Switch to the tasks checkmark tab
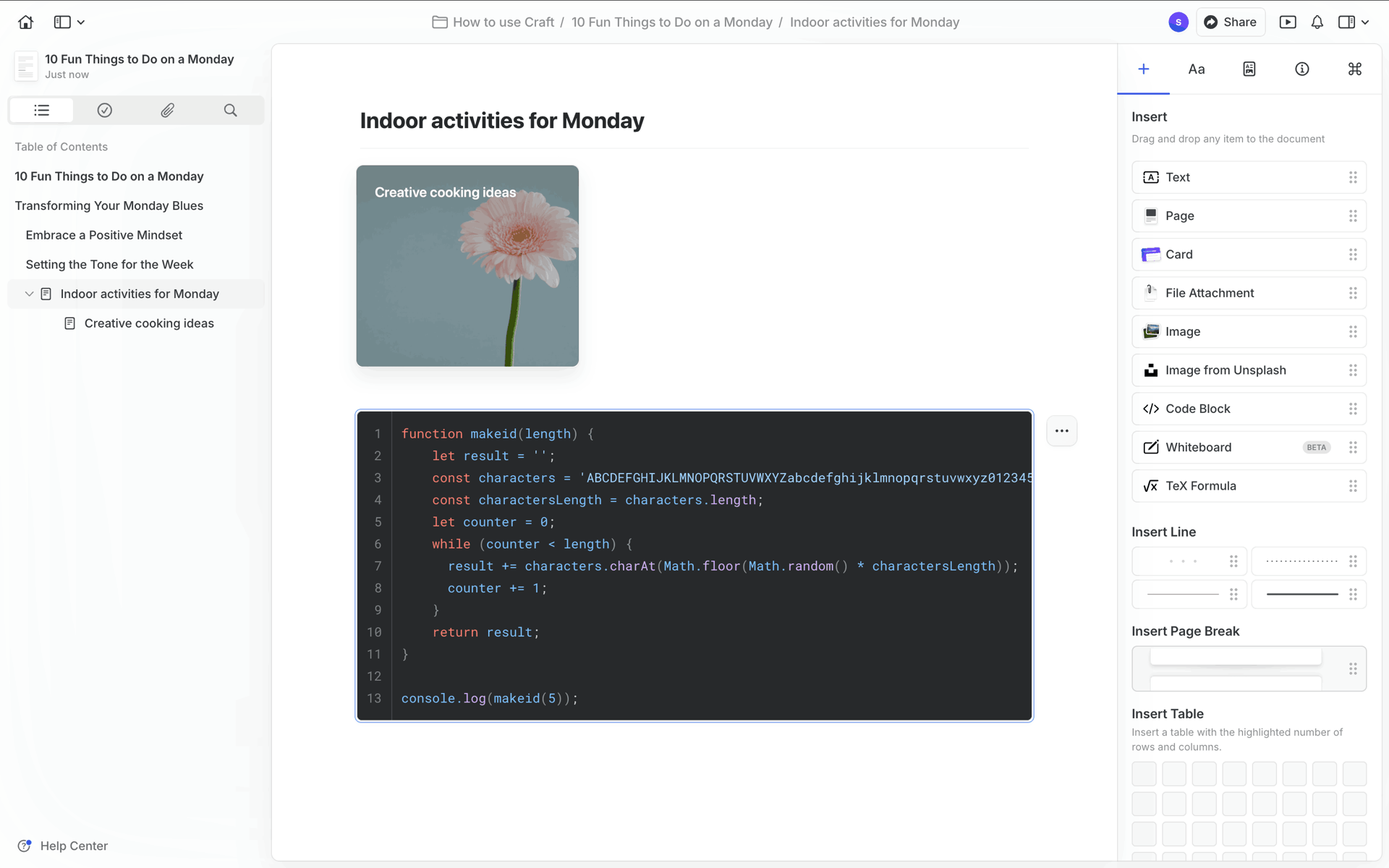 104,110
